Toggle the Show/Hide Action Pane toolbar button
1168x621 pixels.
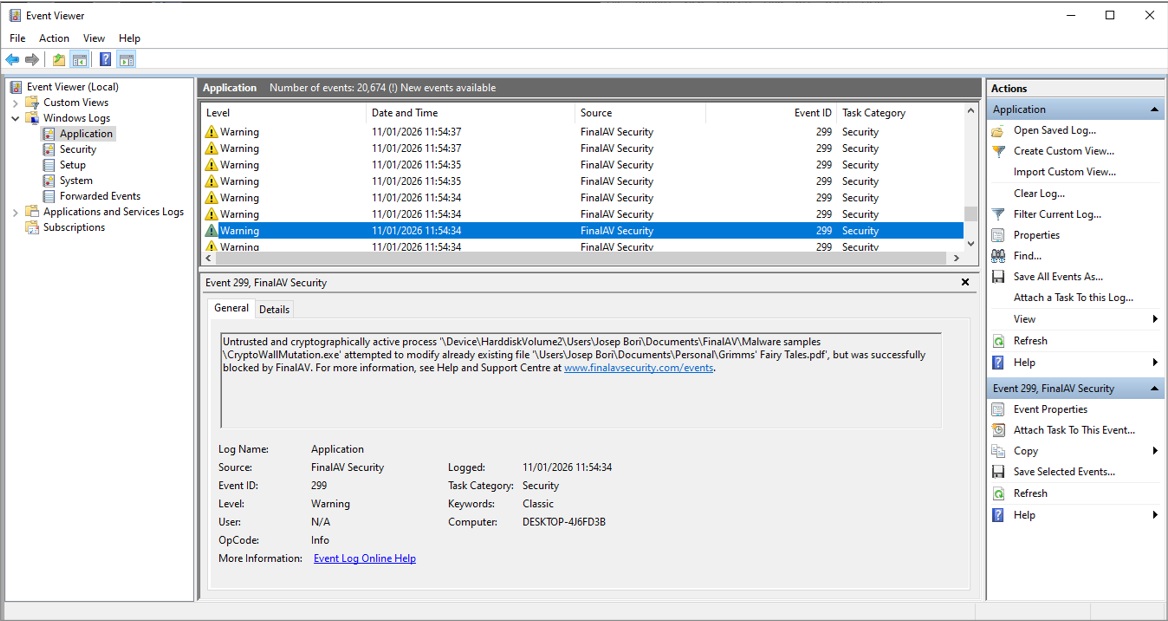pyautogui.click(x=126, y=60)
